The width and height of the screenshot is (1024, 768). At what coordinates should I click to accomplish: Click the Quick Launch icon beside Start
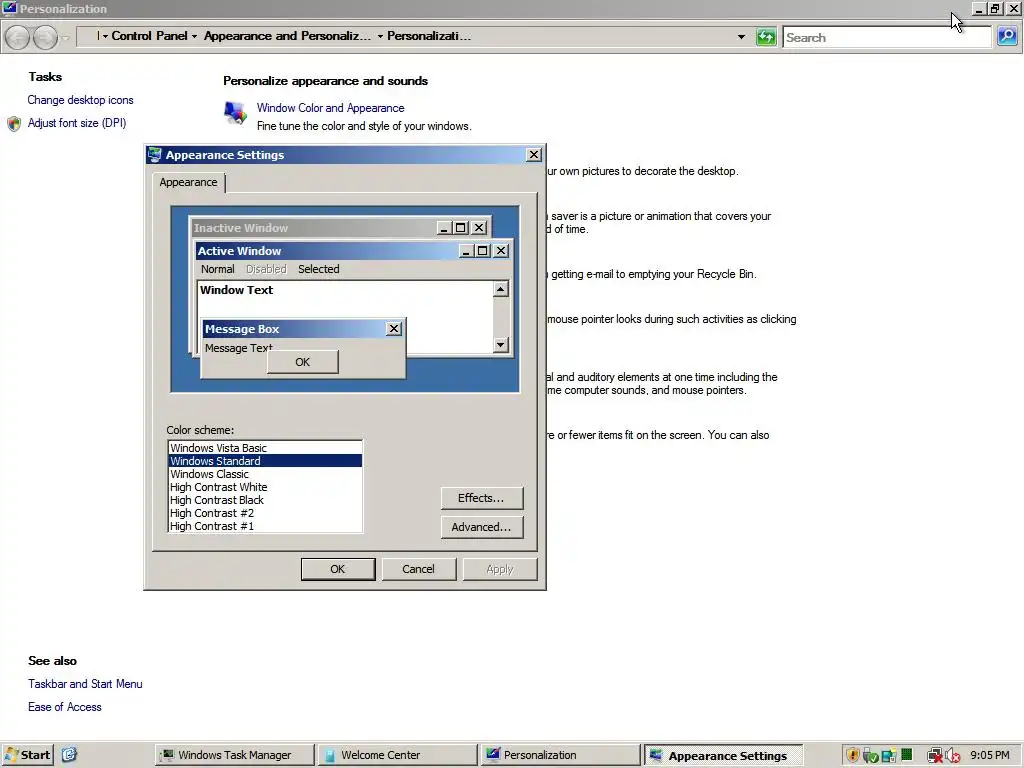tap(69, 755)
